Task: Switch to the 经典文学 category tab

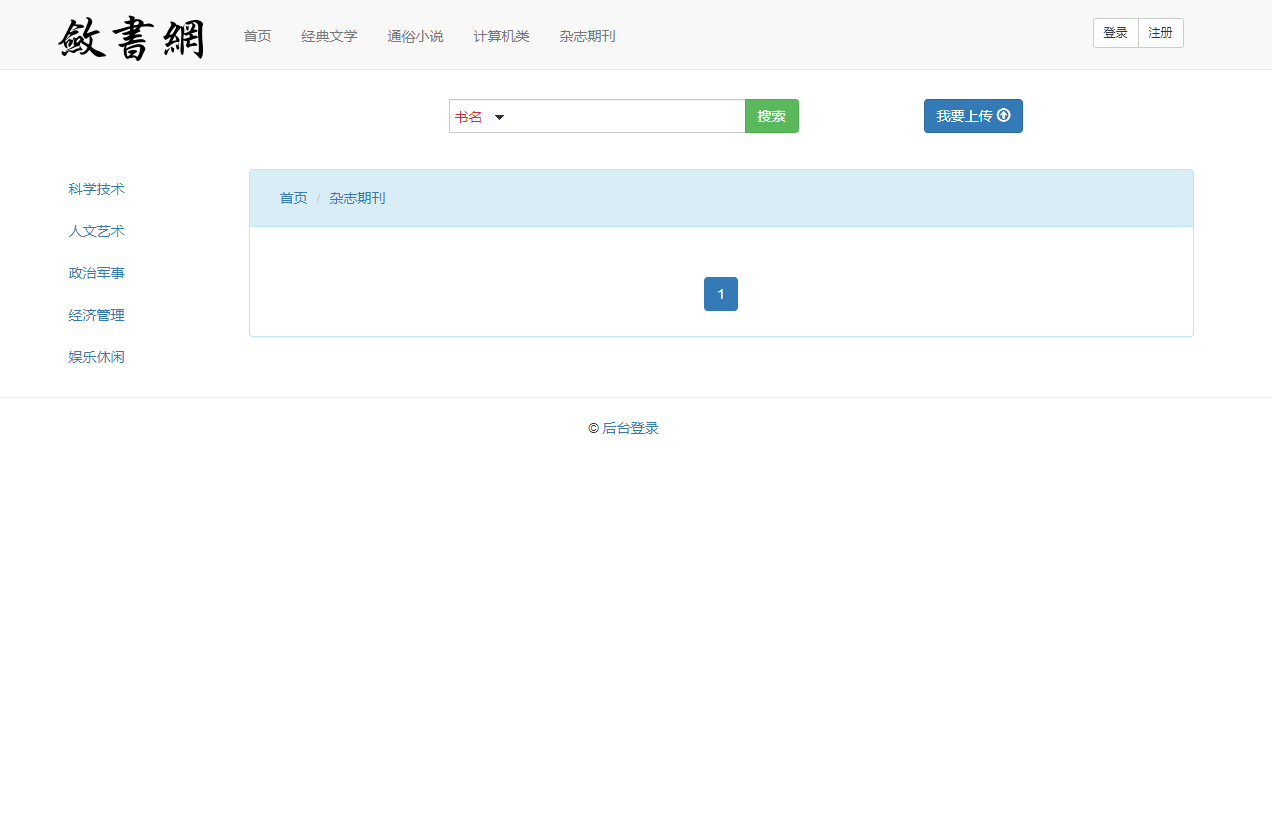Action: 329,35
